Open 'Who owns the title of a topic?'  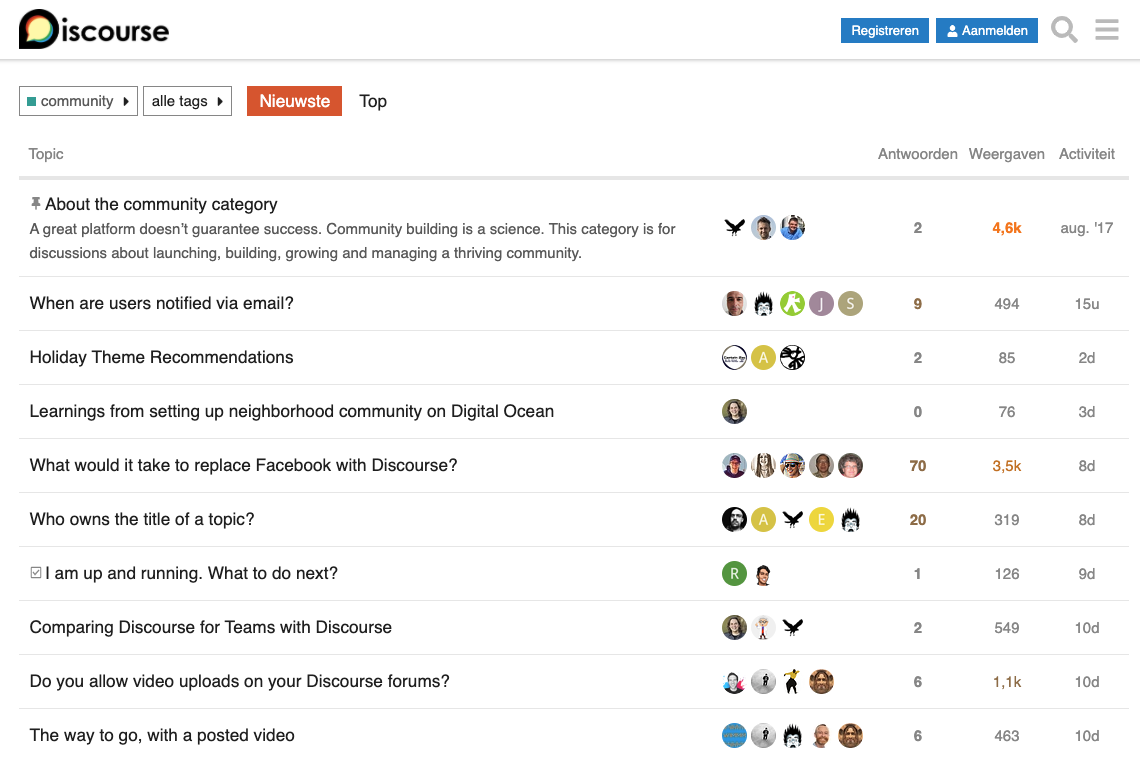tap(142, 519)
